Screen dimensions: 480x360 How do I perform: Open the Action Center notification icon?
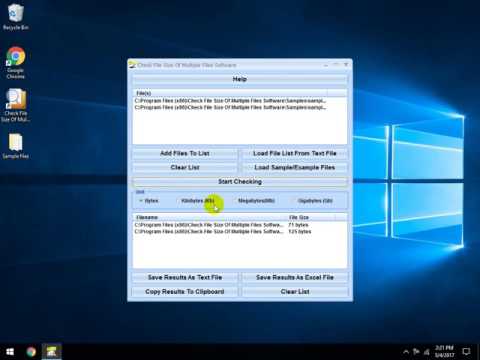[x=466, y=352]
